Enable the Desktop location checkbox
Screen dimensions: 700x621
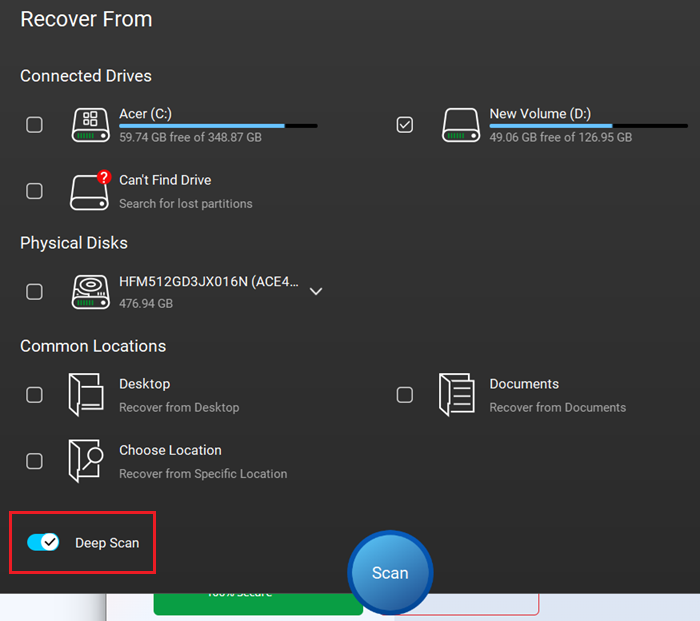34,395
